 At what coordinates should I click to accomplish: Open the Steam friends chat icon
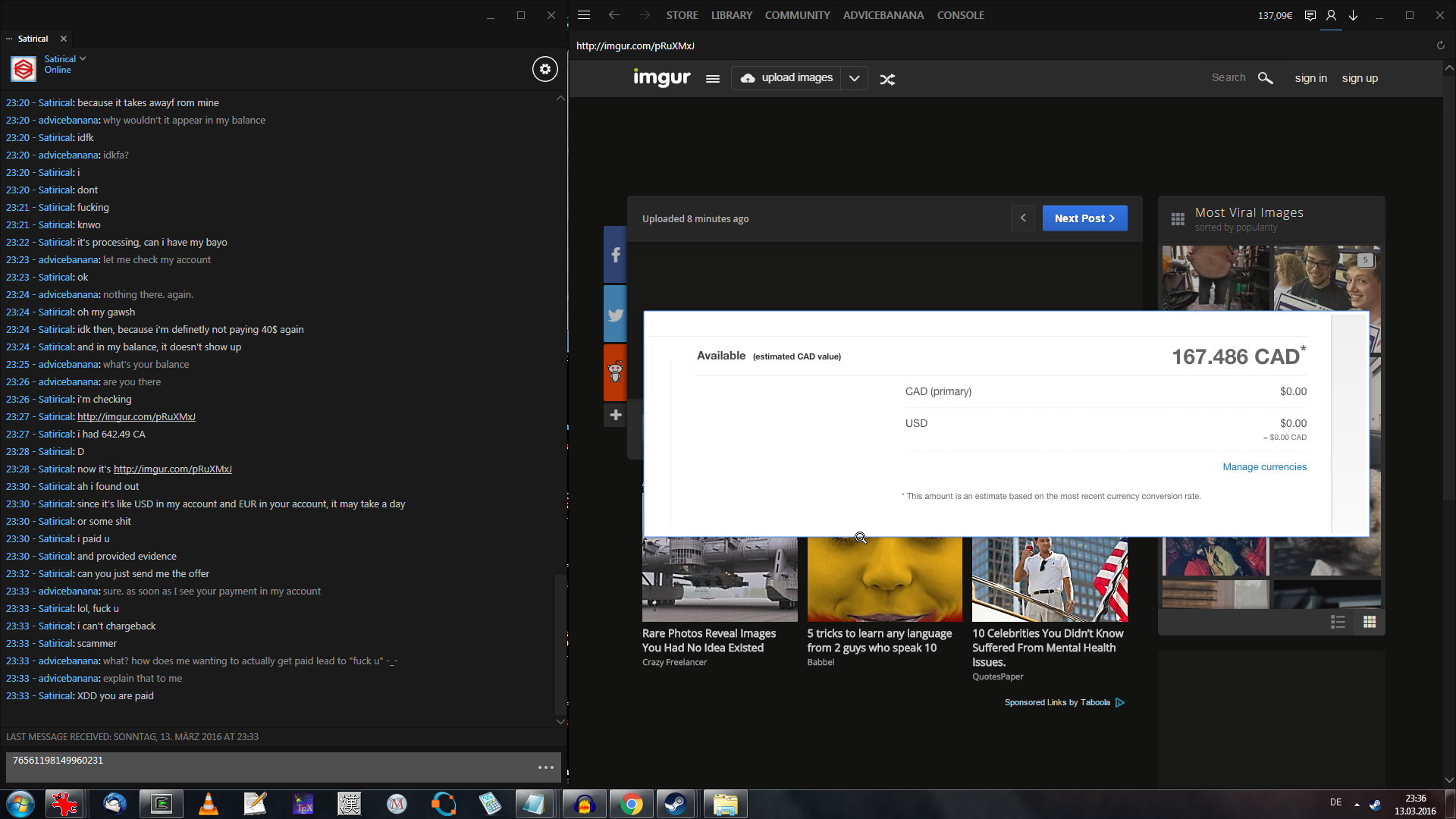[x=1310, y=15]
